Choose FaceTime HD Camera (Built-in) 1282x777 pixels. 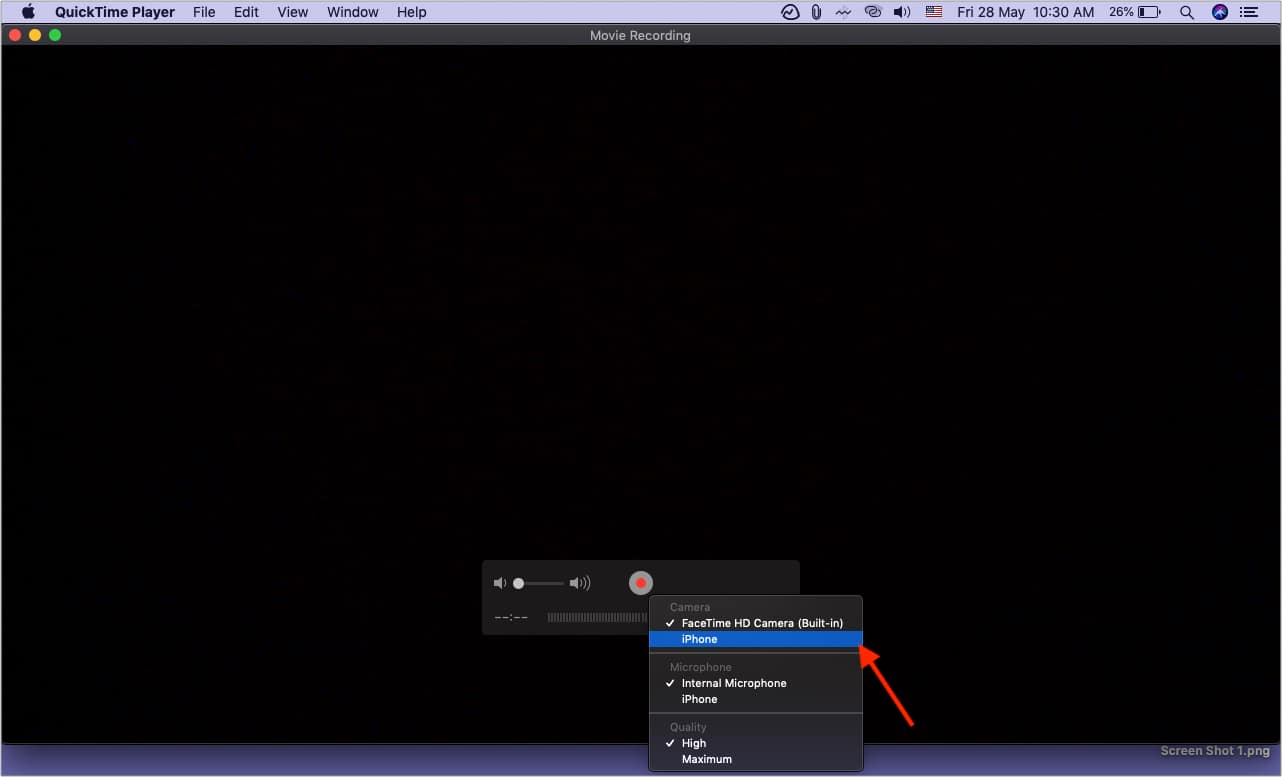[x=762, y=623]
